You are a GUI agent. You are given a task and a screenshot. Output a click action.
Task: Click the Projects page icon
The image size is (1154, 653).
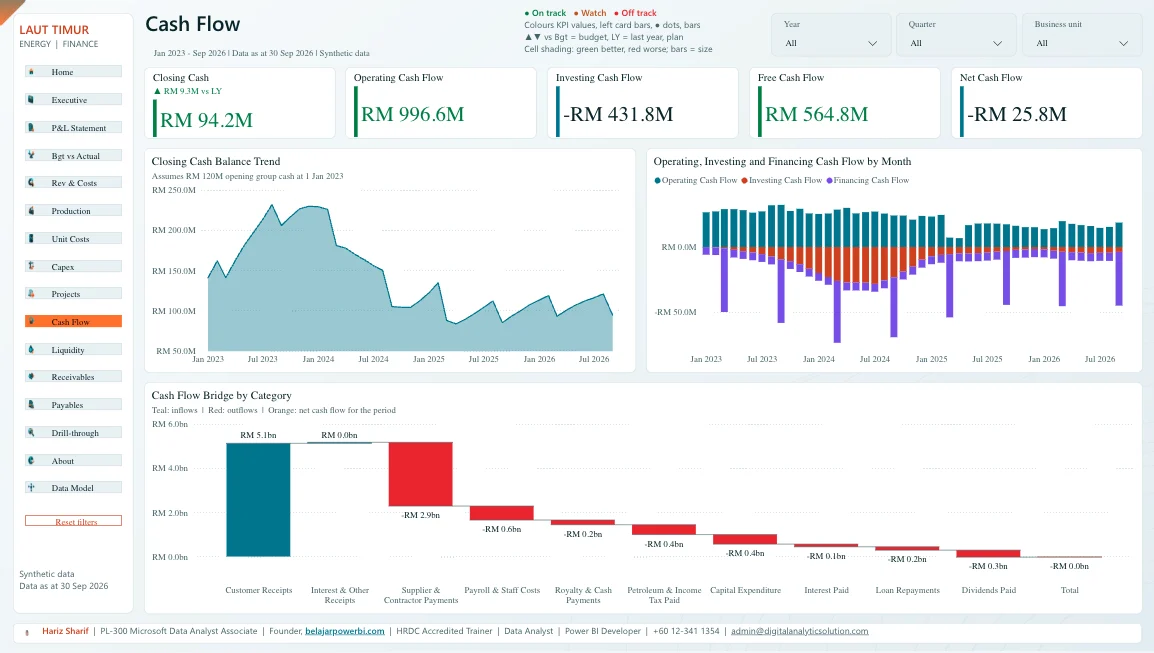tap(31, 294)
